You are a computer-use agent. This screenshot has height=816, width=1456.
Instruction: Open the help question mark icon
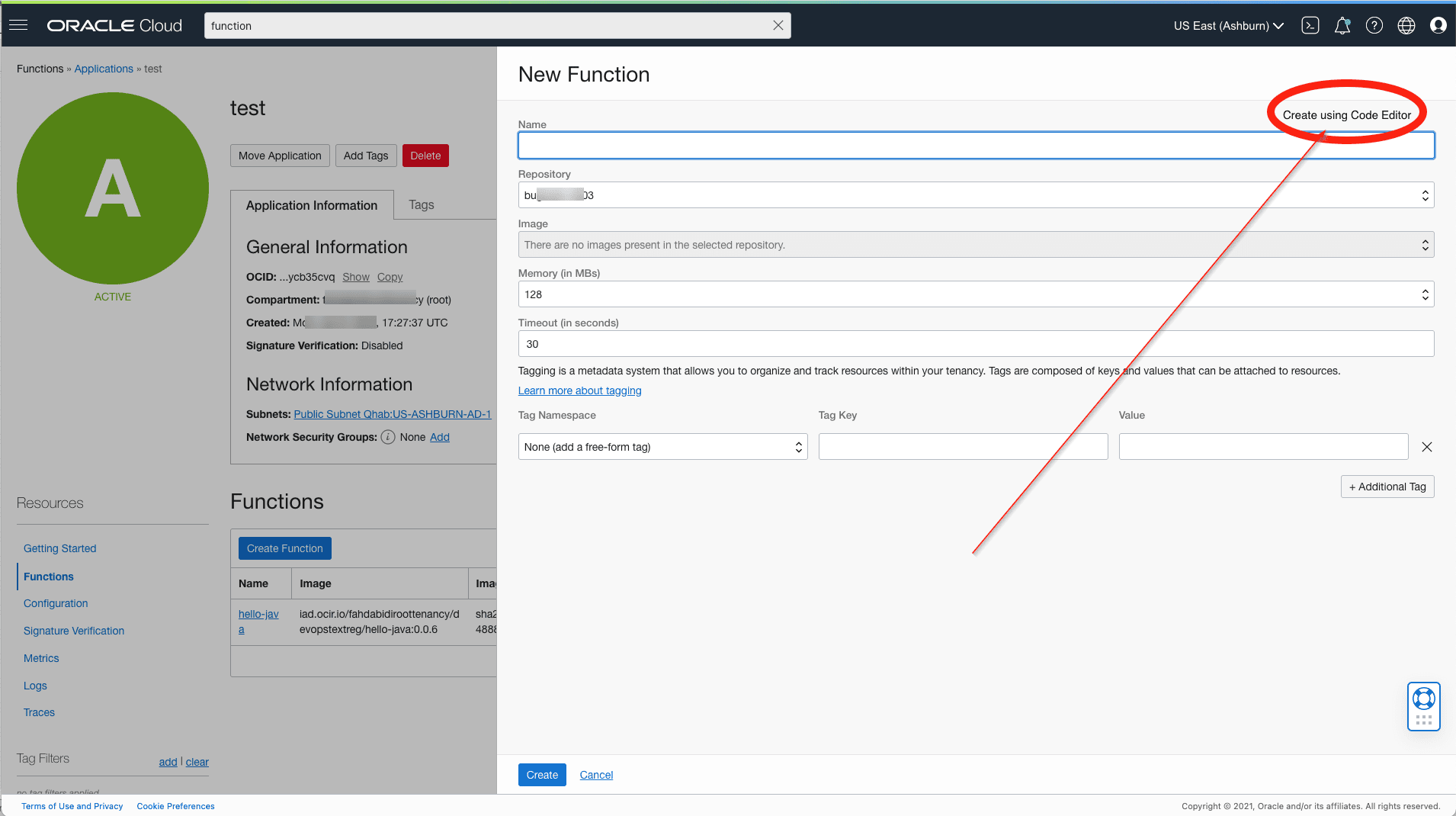coord(1374,25)
